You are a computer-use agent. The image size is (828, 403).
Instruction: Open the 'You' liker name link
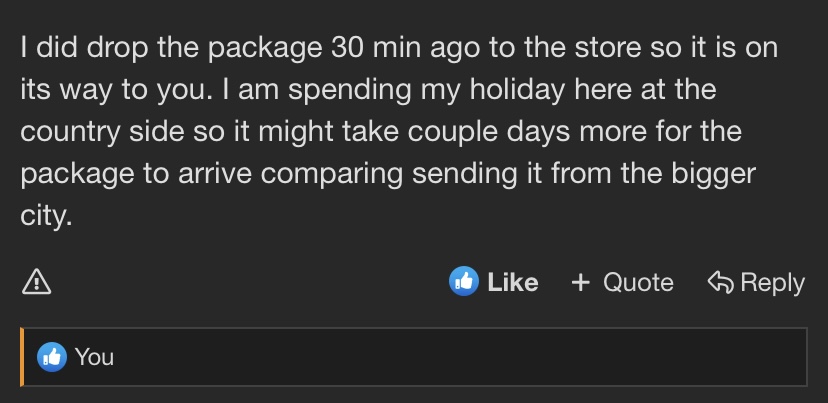94,356
